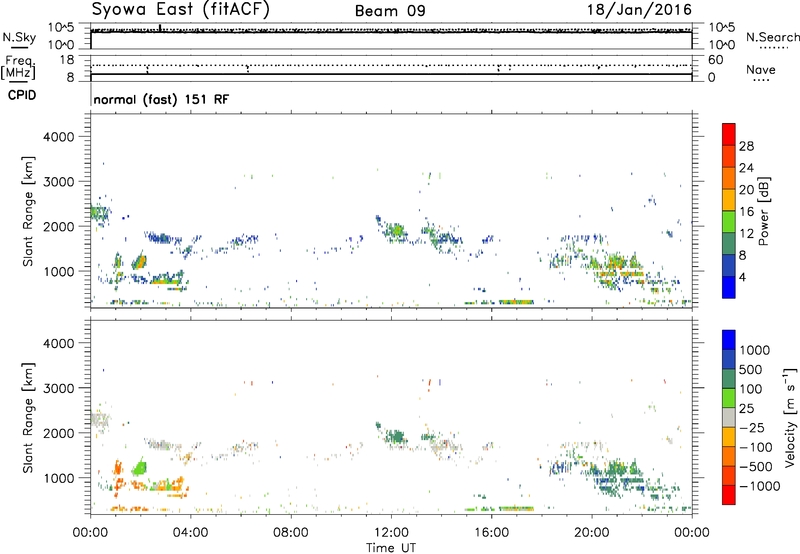Click the '08:00' time tick label
This screenshot has height=554, width=800.
coord(291,533)
